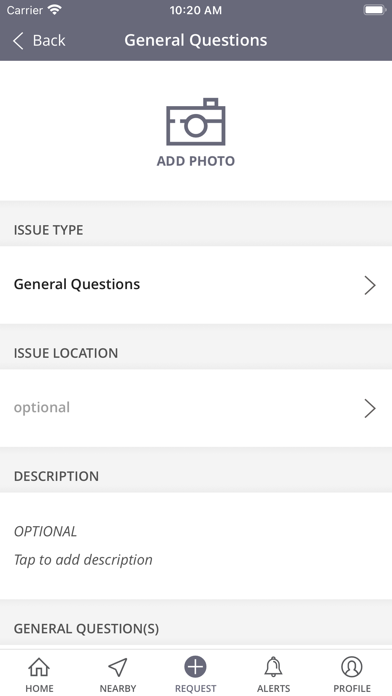Tap the Back button text
Viewport: 392px width, 696px height.
click(x=49, y=40)
